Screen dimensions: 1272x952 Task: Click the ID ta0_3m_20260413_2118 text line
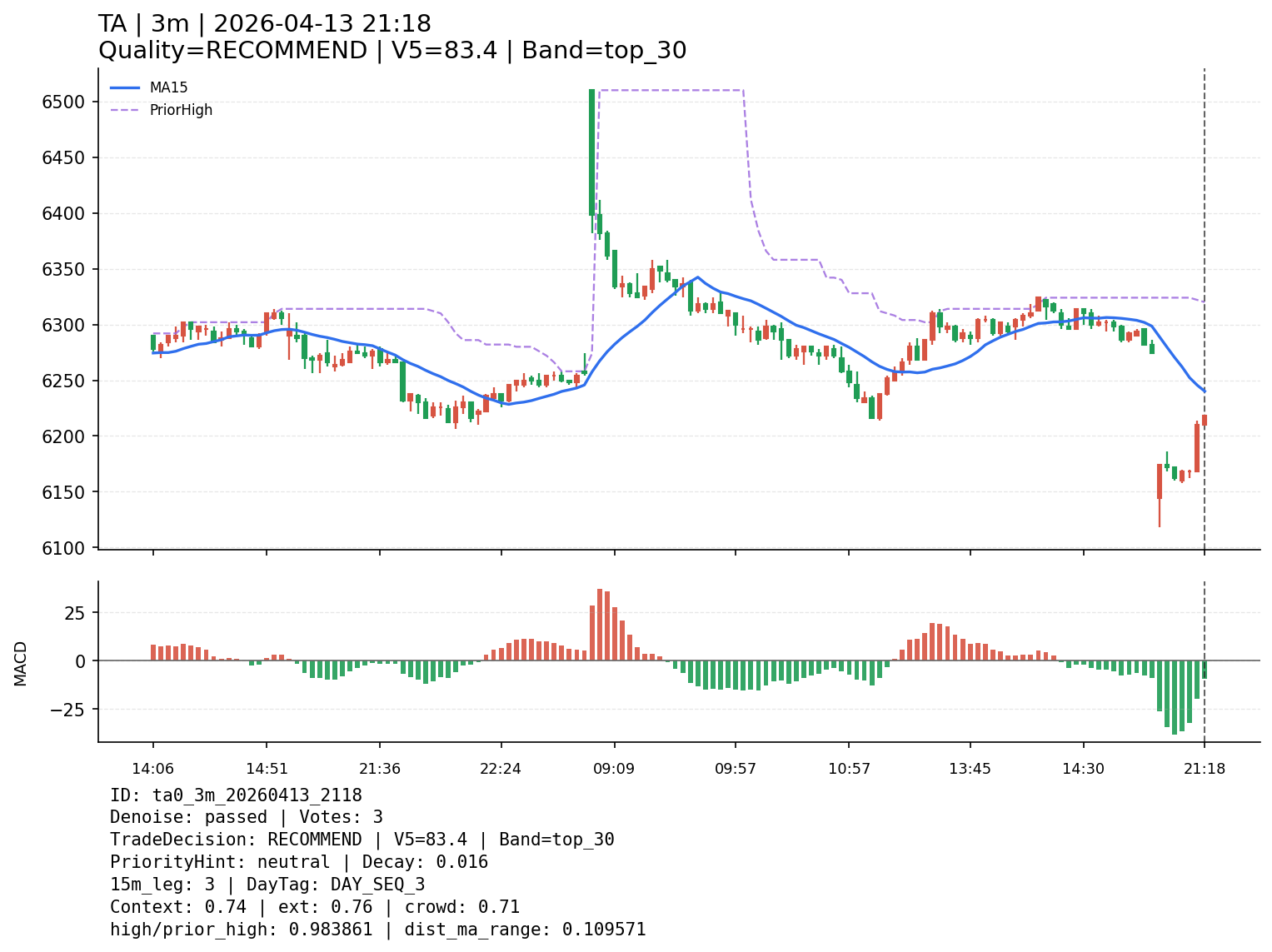pyautogui.click(x=236, y=795)
